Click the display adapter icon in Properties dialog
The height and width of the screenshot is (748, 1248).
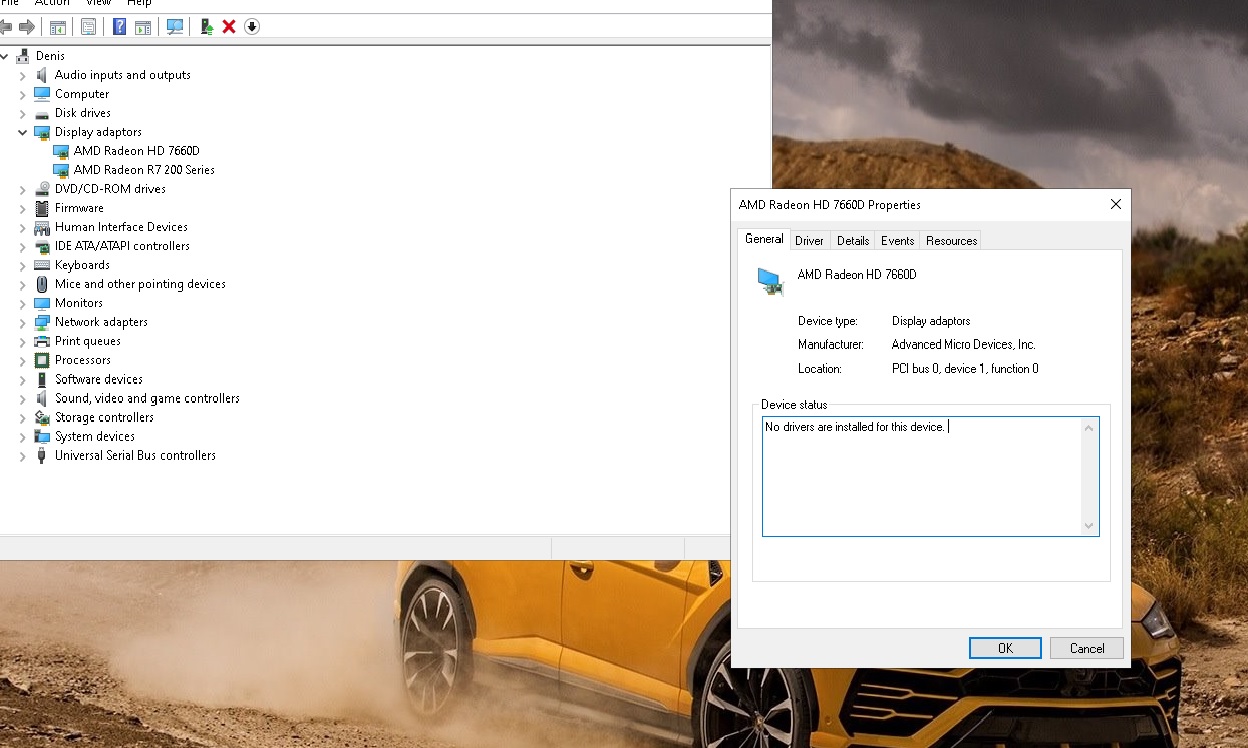pyautogui.click(x=770, y=281)
